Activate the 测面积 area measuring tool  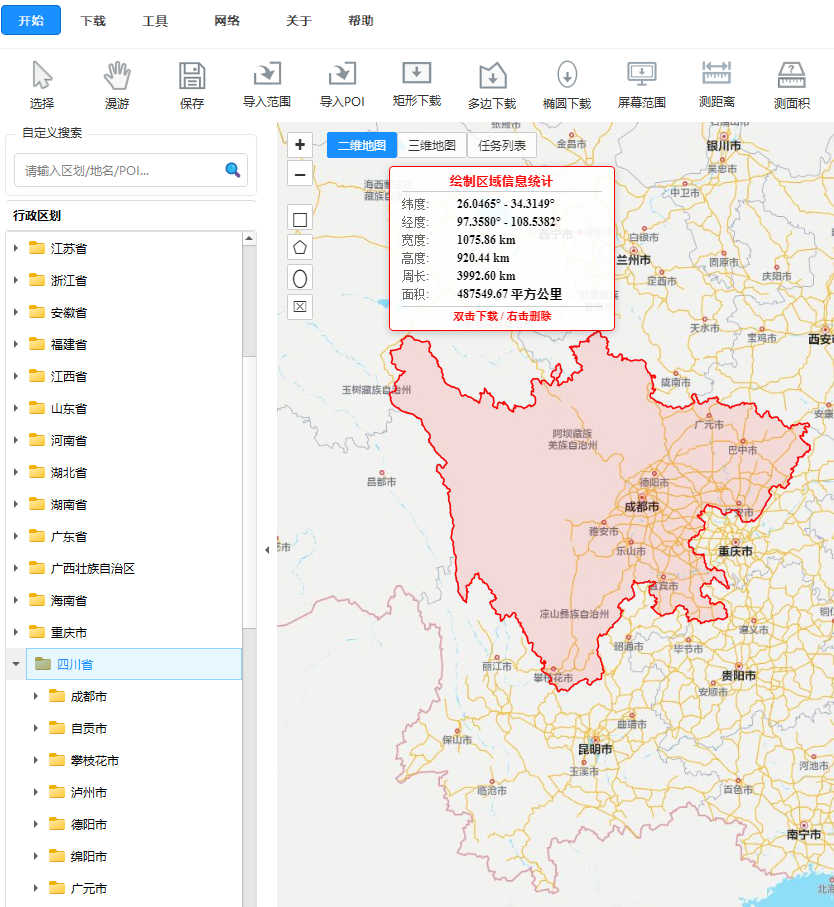pyautogui.click(x=792, y=85)
